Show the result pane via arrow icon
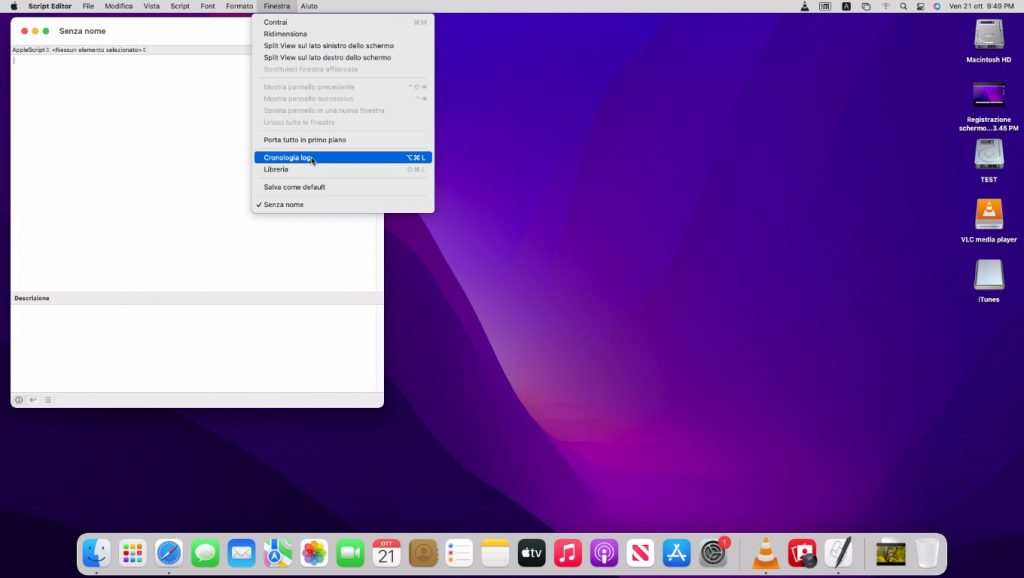 point(33,400)
